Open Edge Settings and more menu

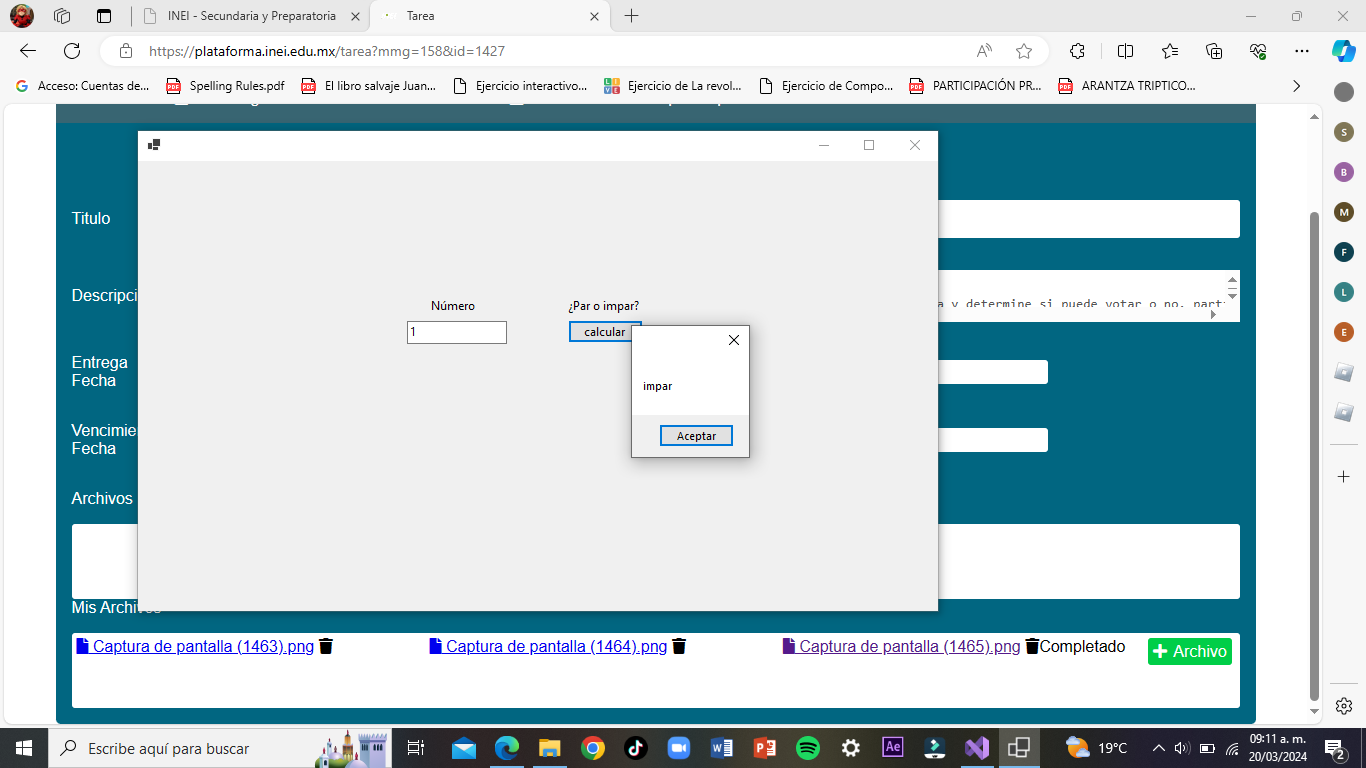[x=1301, y=51]
